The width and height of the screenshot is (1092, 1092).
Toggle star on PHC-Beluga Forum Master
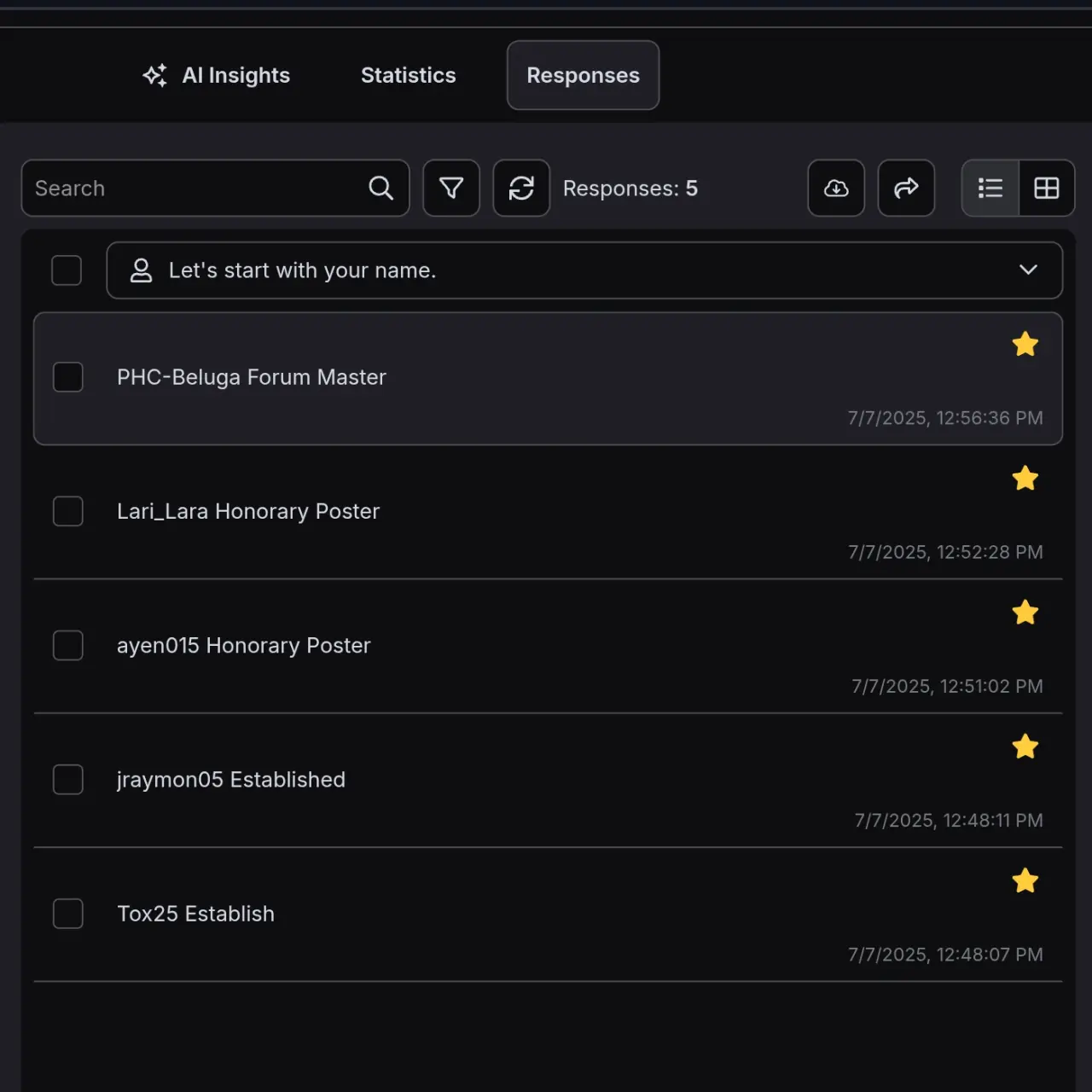pyautogui.click(x=1025, y=344)
